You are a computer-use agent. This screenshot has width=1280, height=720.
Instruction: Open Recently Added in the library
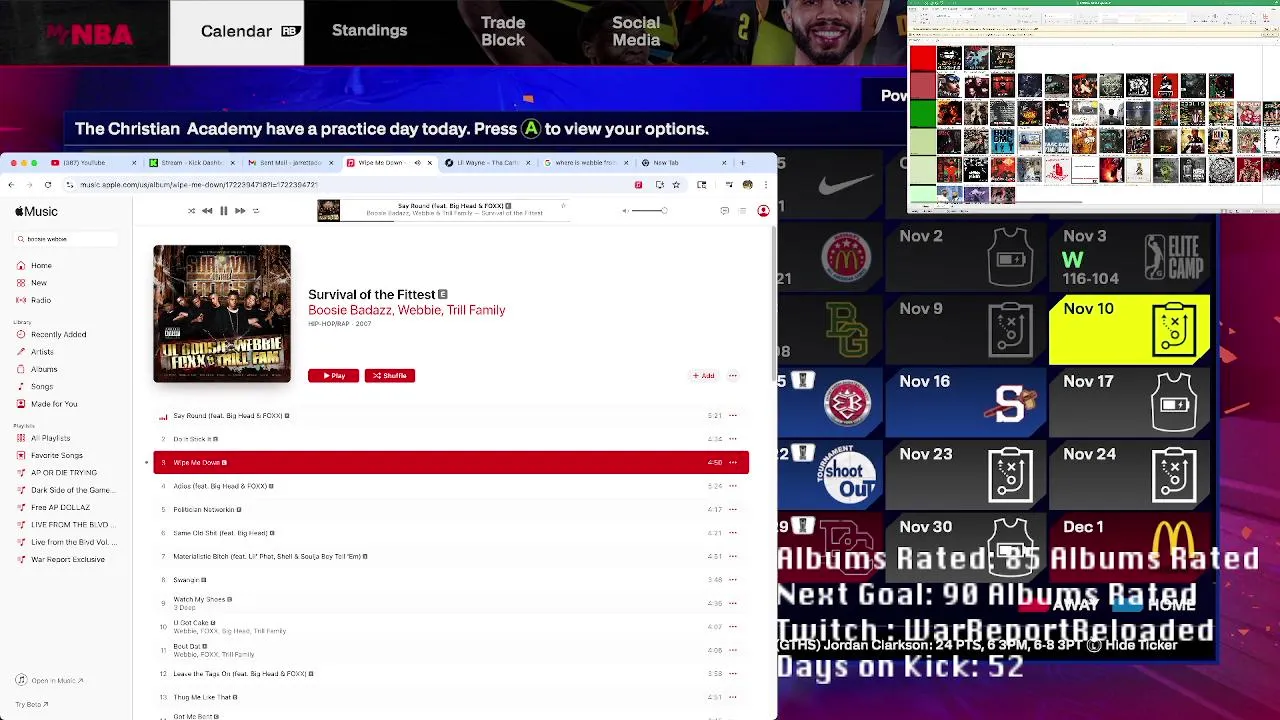tap(58, 334)
